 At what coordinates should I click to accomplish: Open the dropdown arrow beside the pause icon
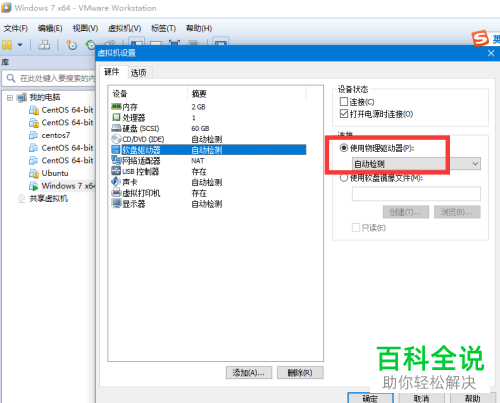(x=20, y=45)
